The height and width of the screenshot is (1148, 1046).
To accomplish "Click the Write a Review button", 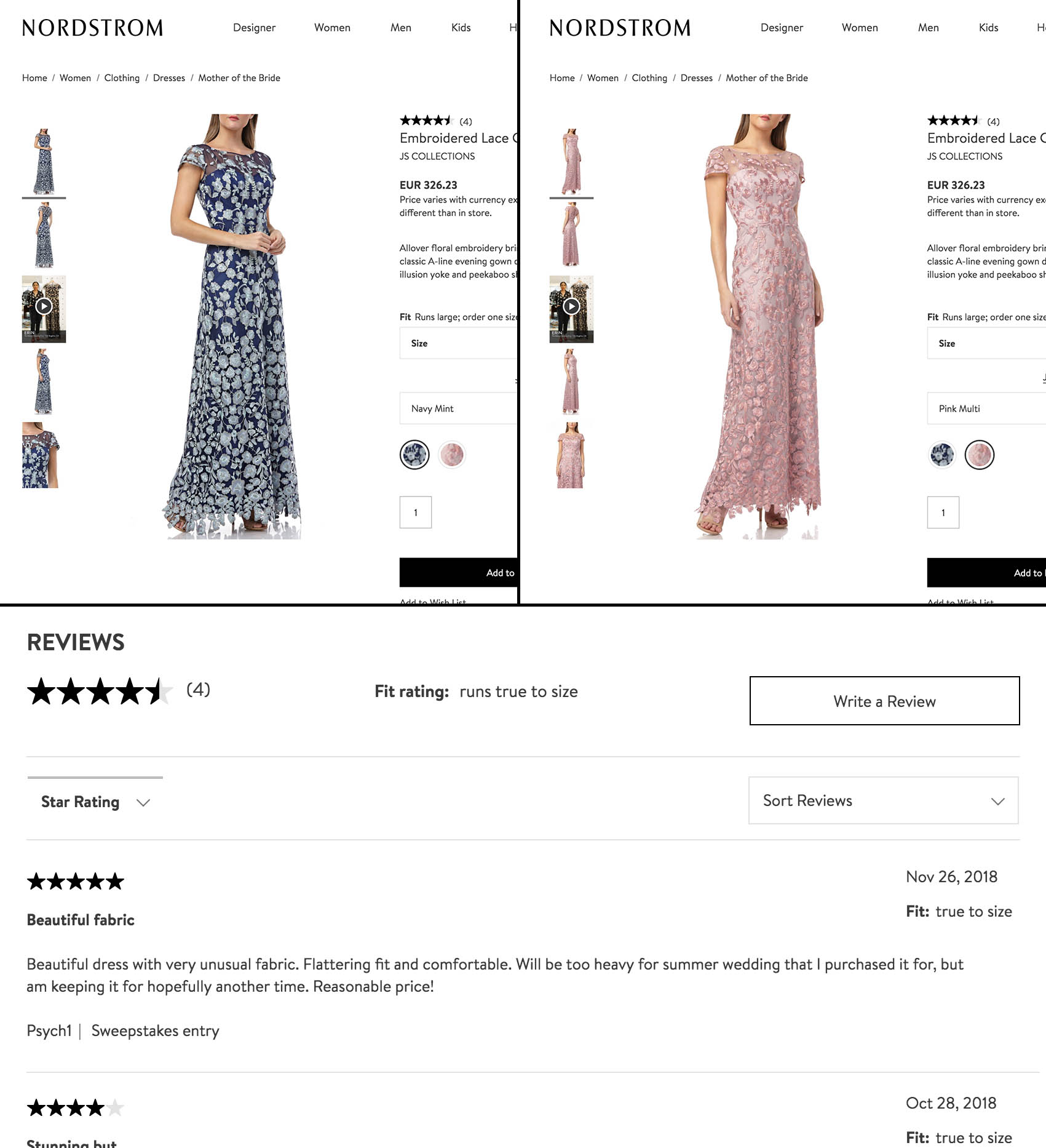I will click(884, 701).
